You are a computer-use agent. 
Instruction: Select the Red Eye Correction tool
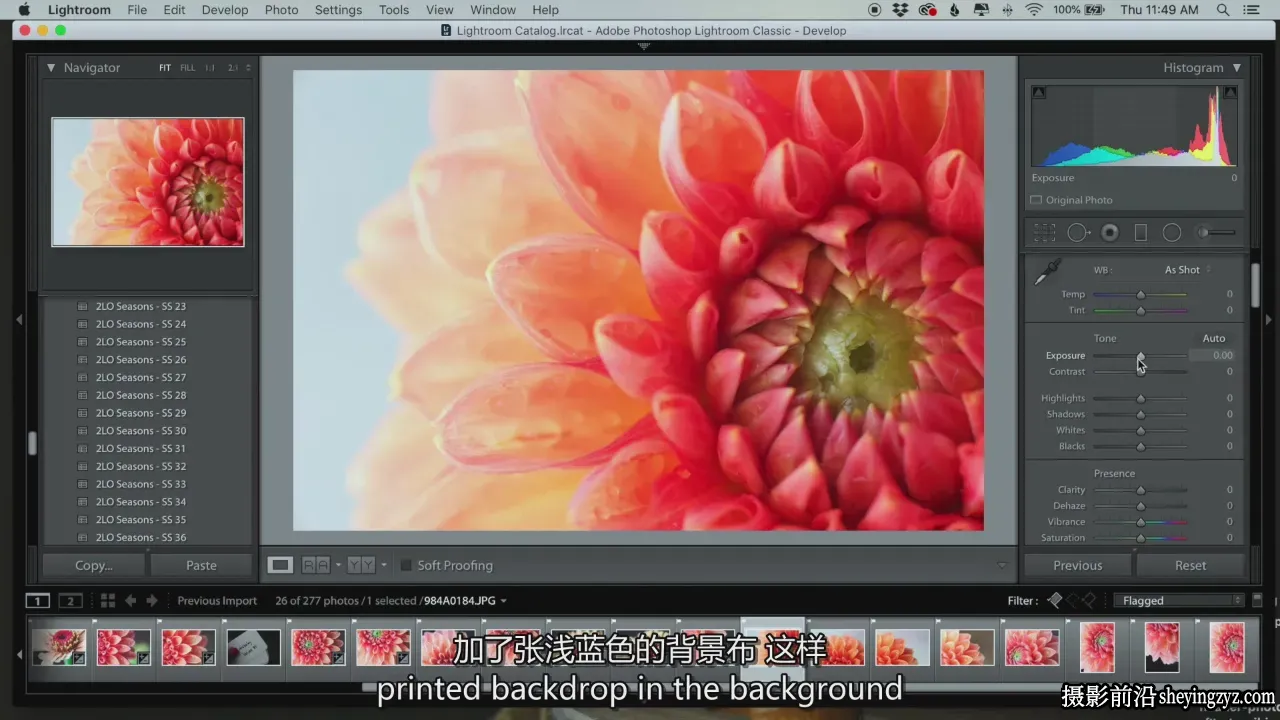[x=1110, y=232]
